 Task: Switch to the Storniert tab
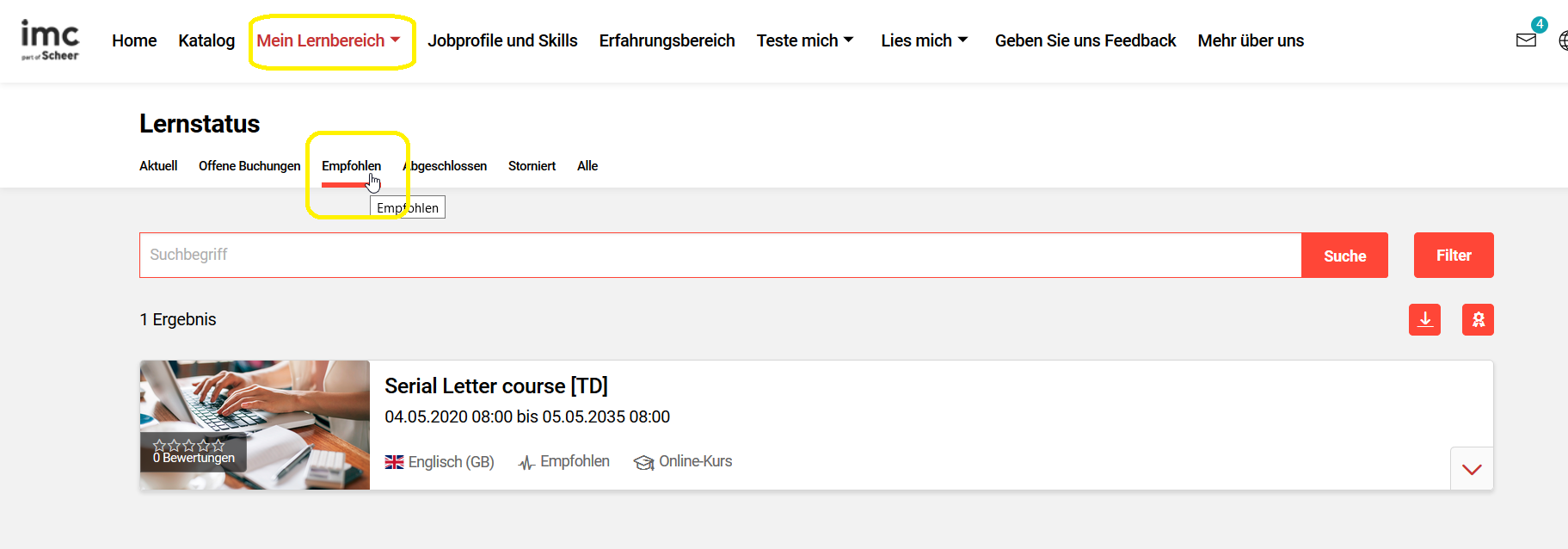coord(532,166)
